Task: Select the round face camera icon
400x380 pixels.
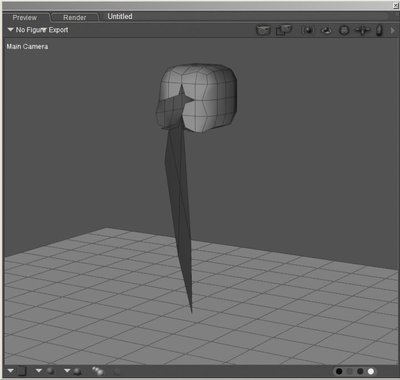Action: click(344, 30)
